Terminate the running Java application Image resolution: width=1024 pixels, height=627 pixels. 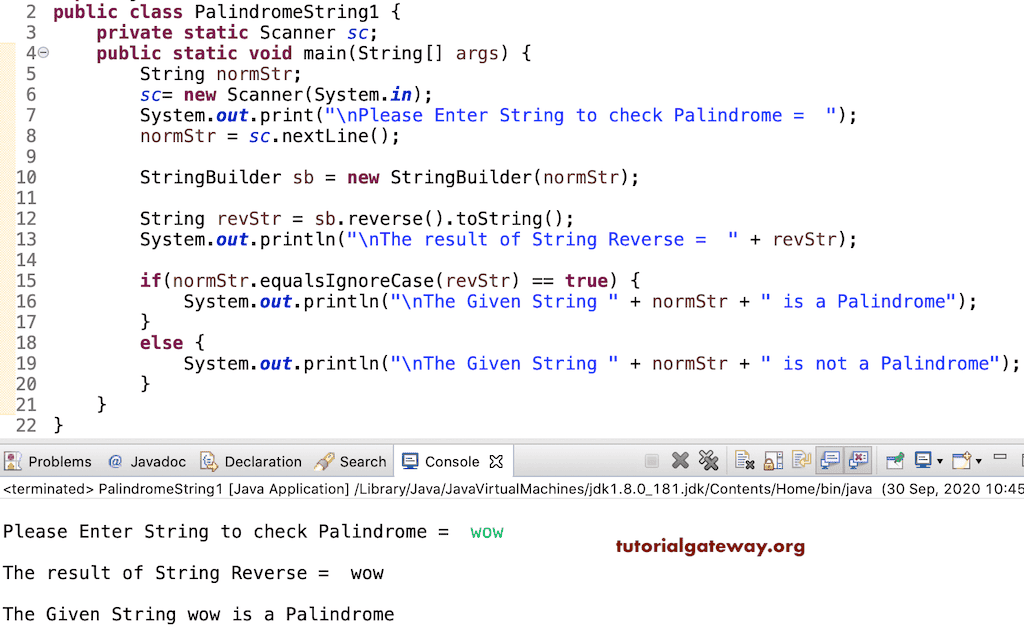653,460
